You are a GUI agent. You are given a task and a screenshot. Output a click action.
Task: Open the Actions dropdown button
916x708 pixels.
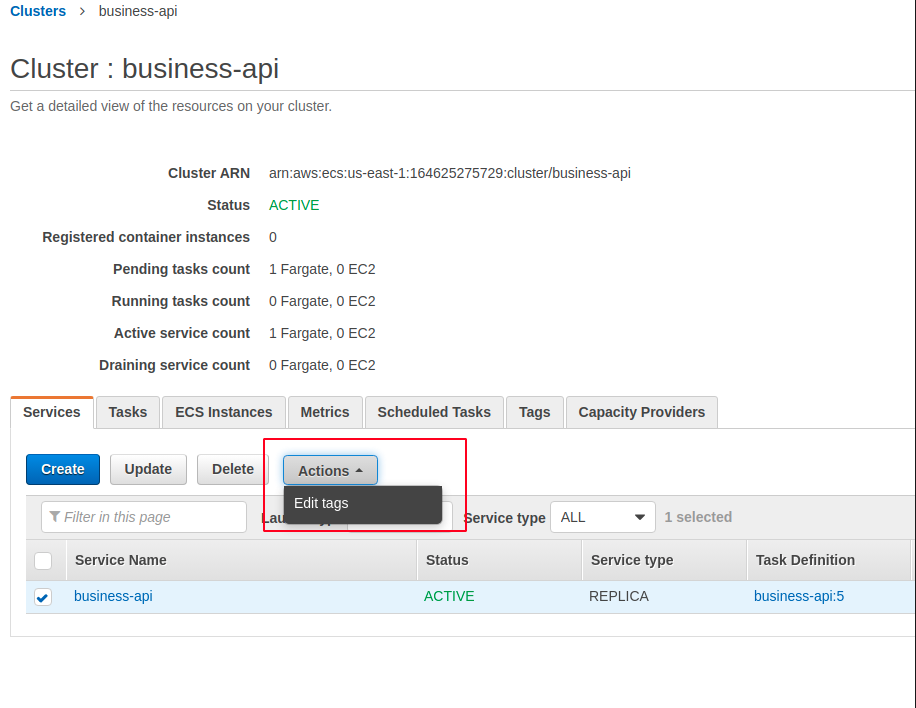pyautogui.click(x=330, y=470)
